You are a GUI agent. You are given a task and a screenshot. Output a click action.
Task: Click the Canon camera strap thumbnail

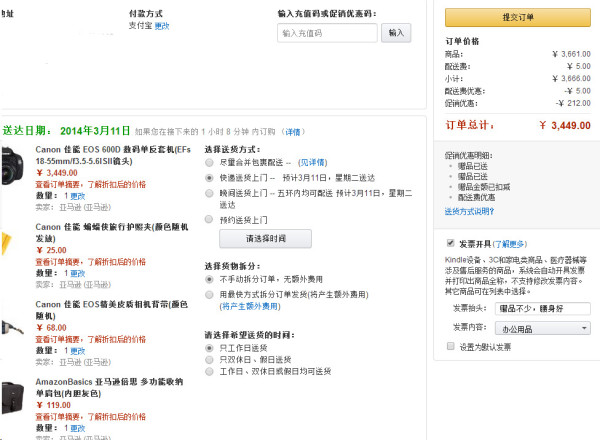coord(12,328)
